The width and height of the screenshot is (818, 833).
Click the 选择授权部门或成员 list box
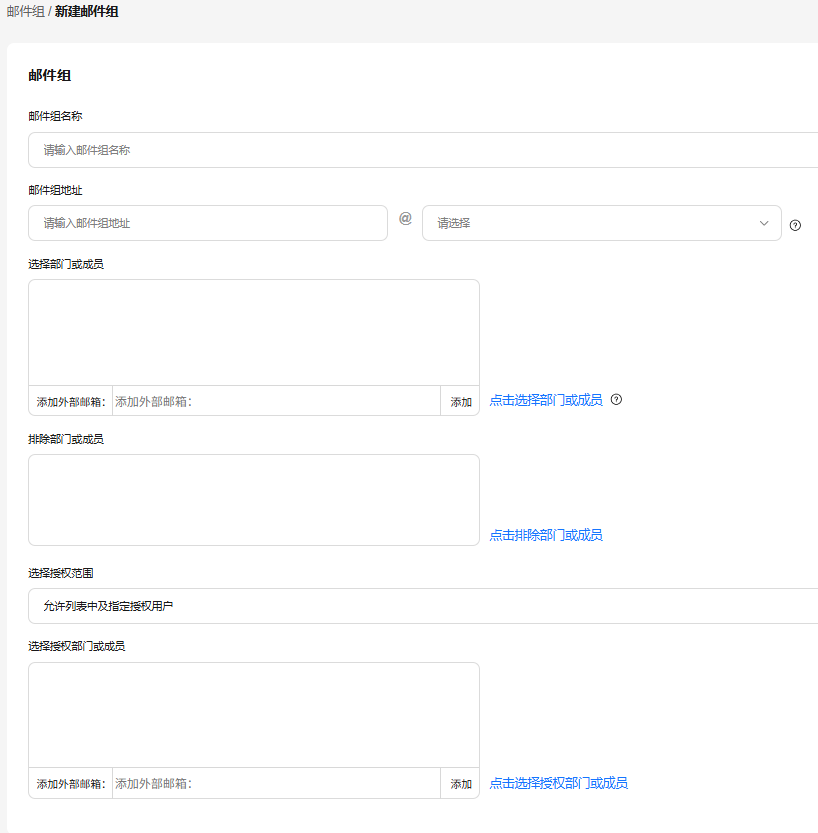[x=254, y=715]
